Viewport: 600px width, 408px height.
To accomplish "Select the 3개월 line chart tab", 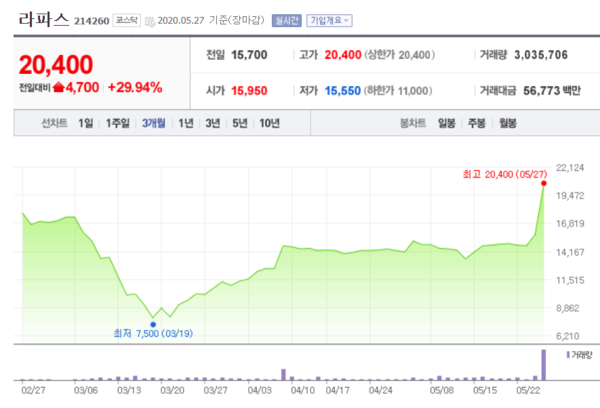I will [x=154, y=123].
